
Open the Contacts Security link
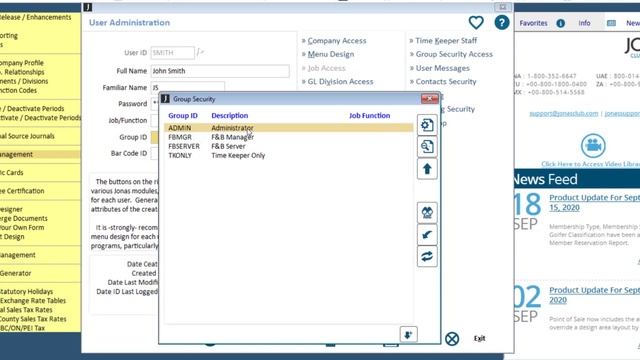[x=446, y=82]
